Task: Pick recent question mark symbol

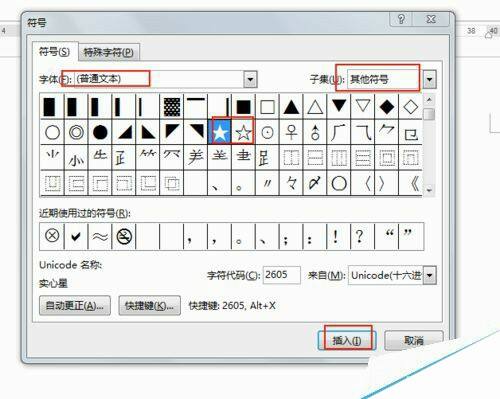Action: (x=360, y=236)
